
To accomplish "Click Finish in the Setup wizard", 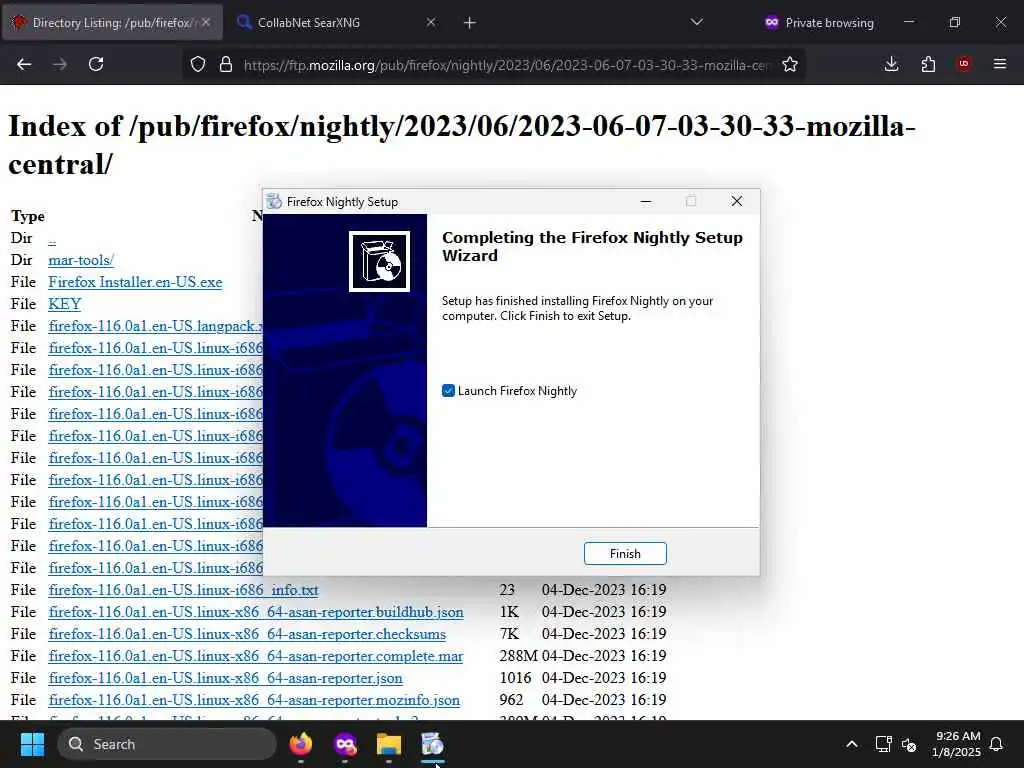I will pyautogui.click(x=625, y=553).
